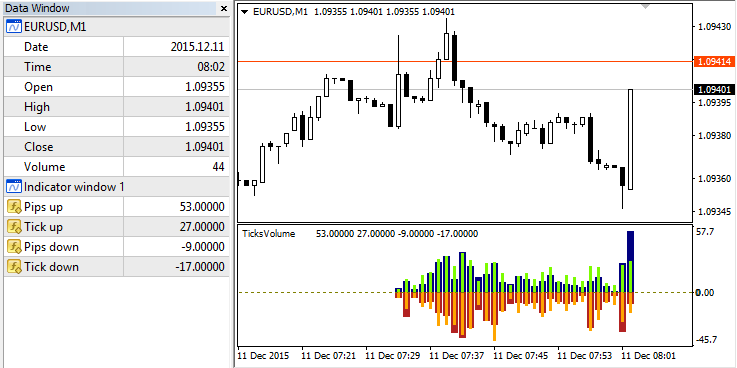737x368 pixels.
Task: Click the Pips up indicator icon
Action: click(x=14, y=207)
